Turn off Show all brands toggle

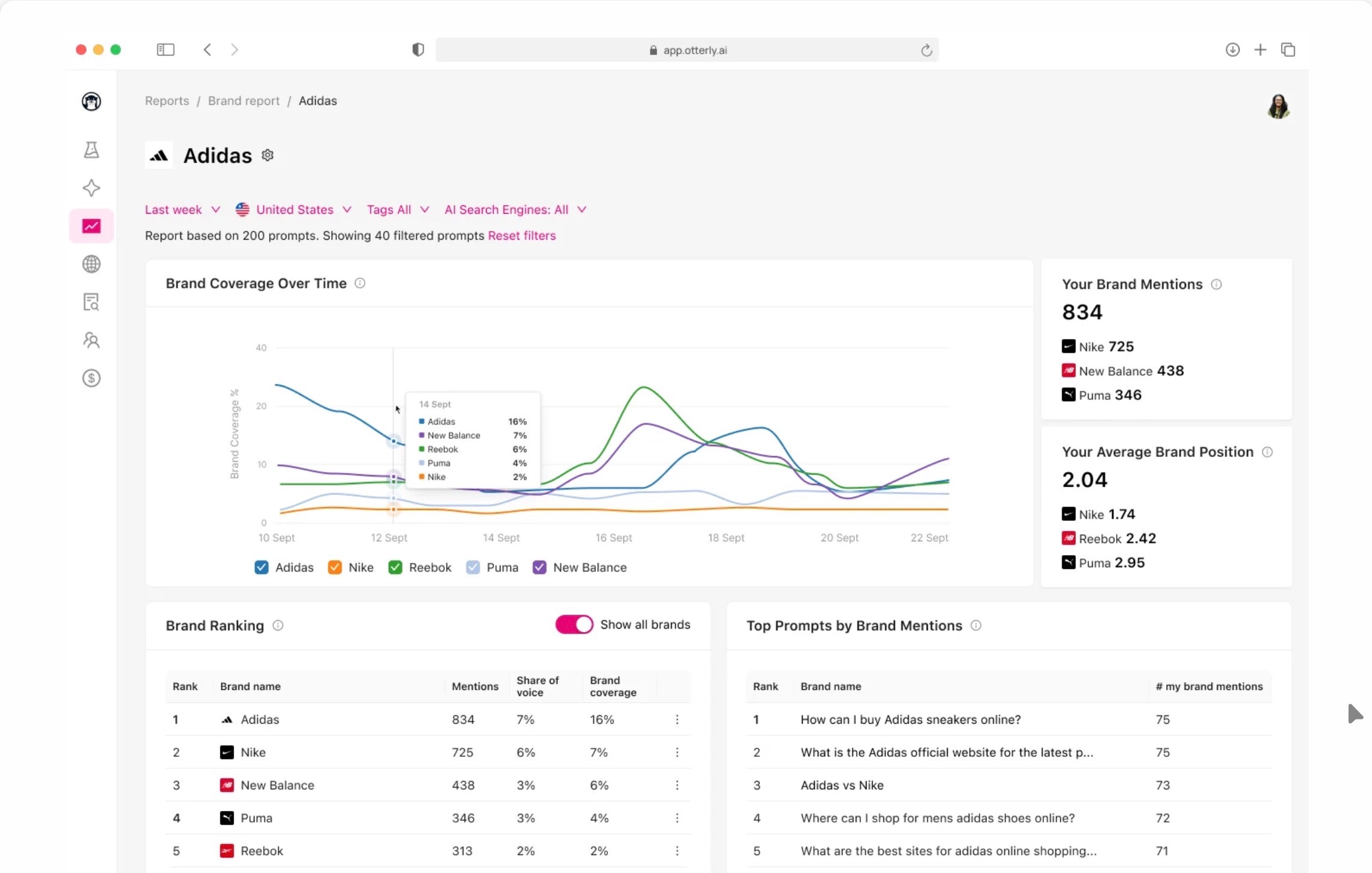574,624
